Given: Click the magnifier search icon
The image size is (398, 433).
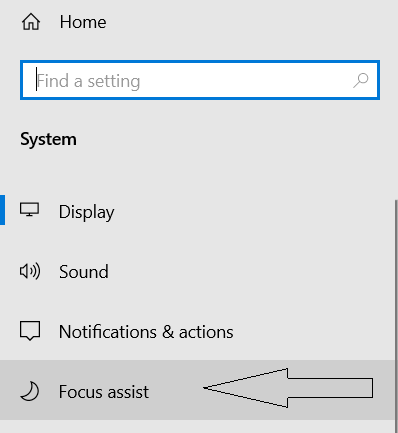Looking at the screenshot, I should [x=361, y=80].
